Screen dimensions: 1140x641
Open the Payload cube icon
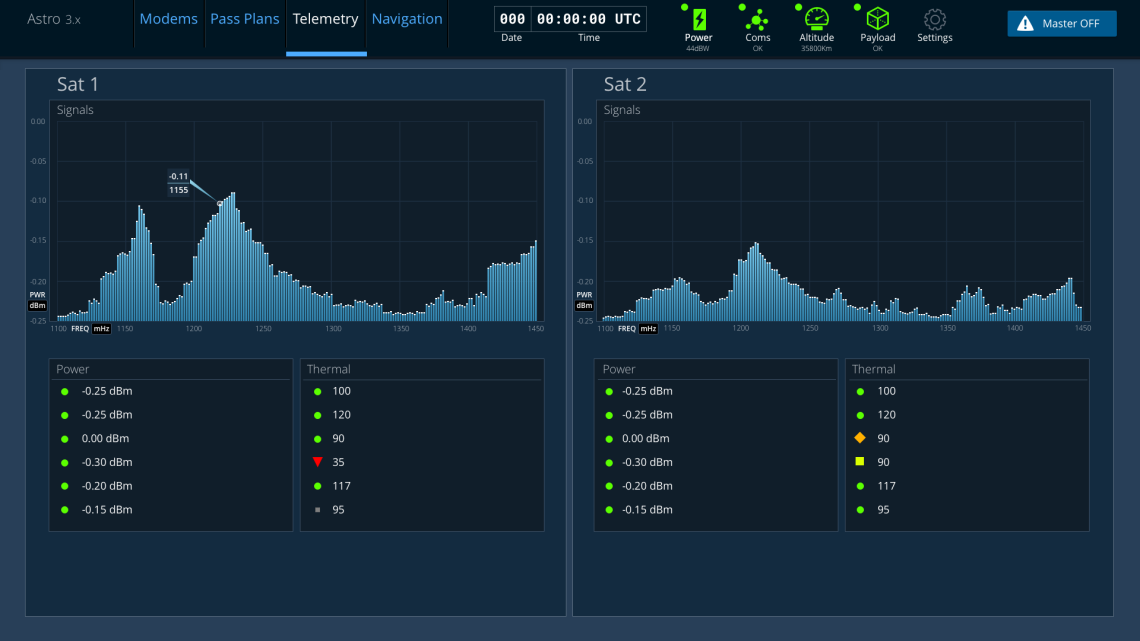click(x=878, y=20)
